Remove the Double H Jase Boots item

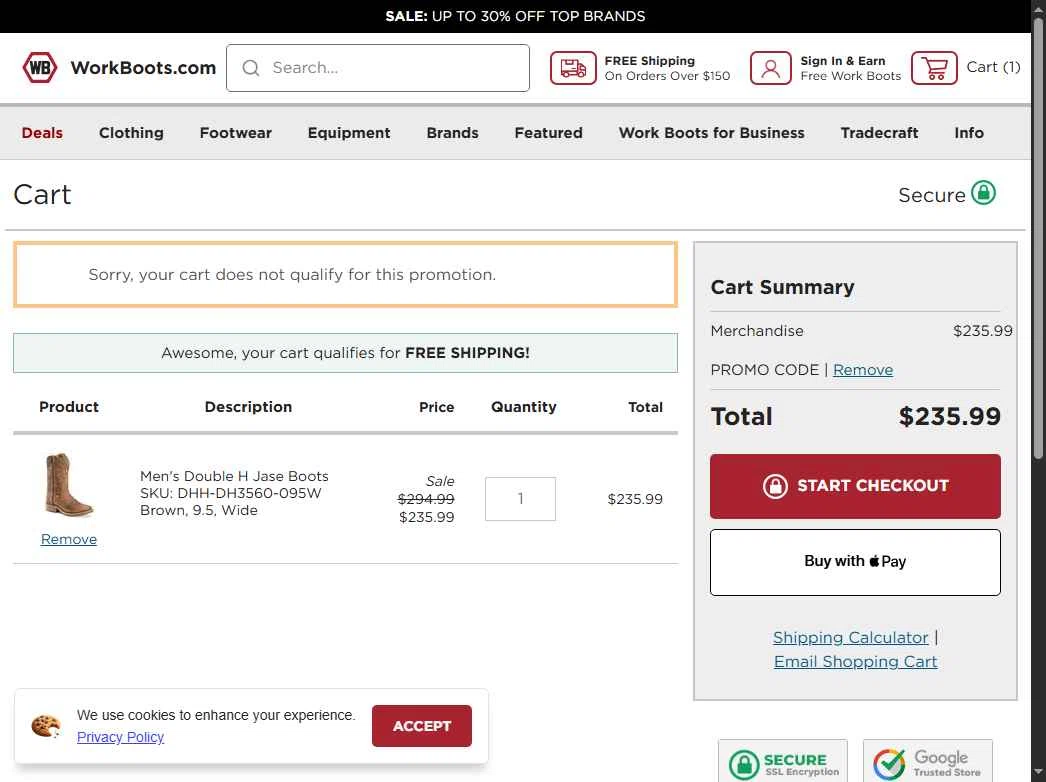[x=69, y=539]
